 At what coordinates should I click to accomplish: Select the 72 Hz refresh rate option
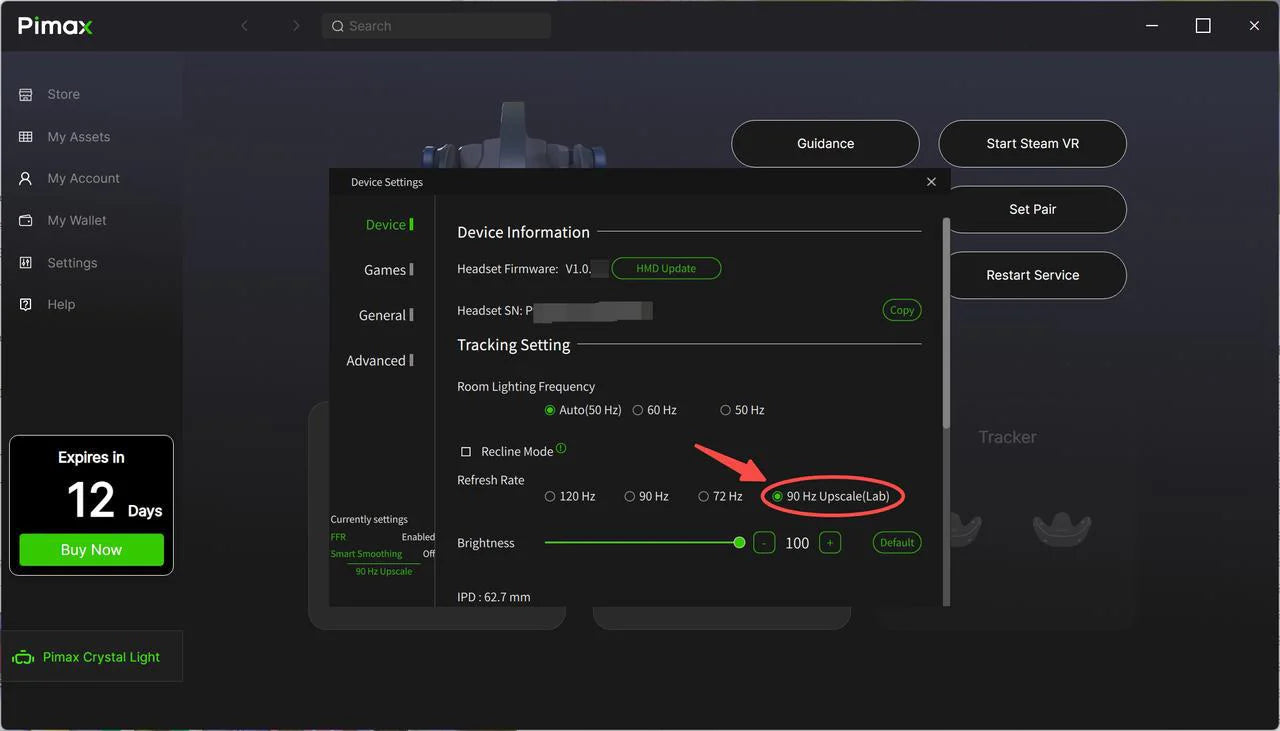pyautogui.click(x=704, y=496)
